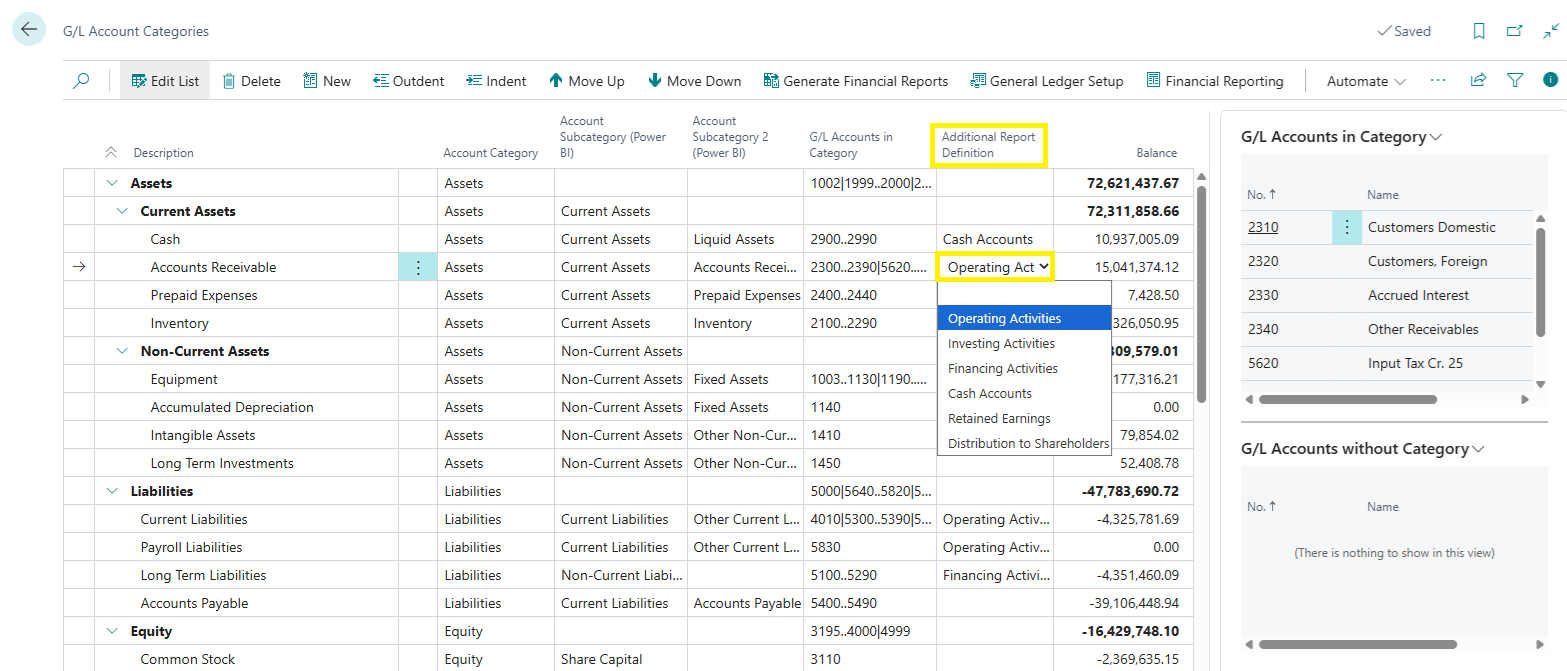Click the bookmark icon in header
Image resolution: width=1567 pixels, height=671 pixels.
pos(1478,31)
